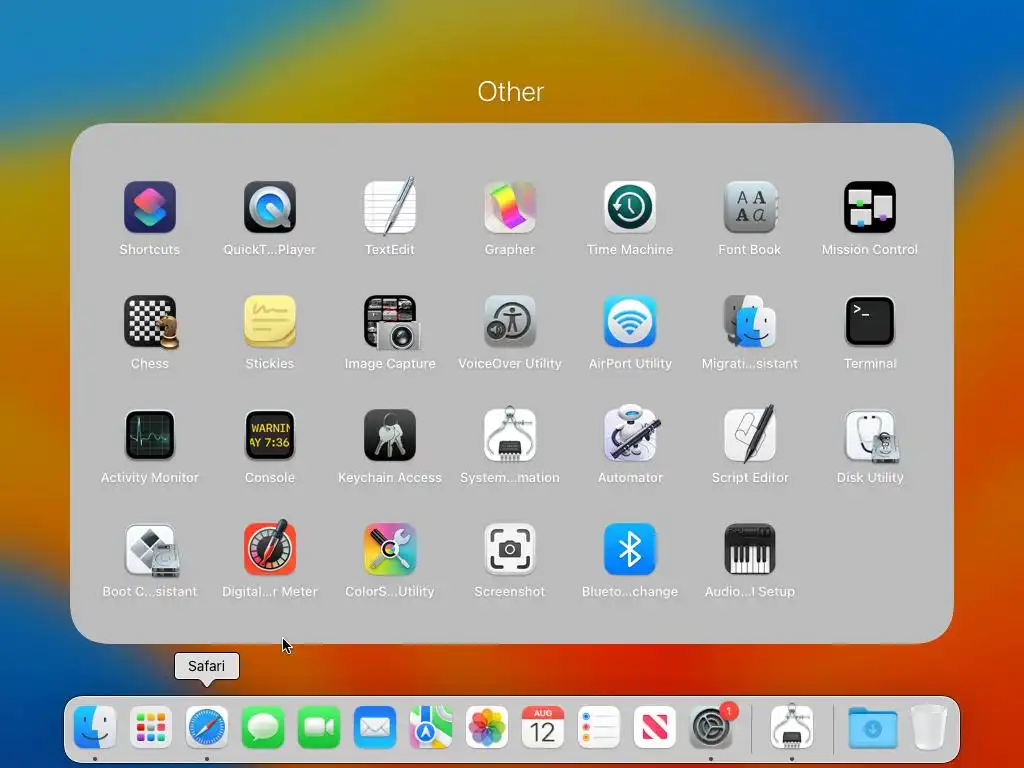This screenshot has width=1024, height=768.
Task: Click System Information icon in the Dock
Action: point(792,727)
